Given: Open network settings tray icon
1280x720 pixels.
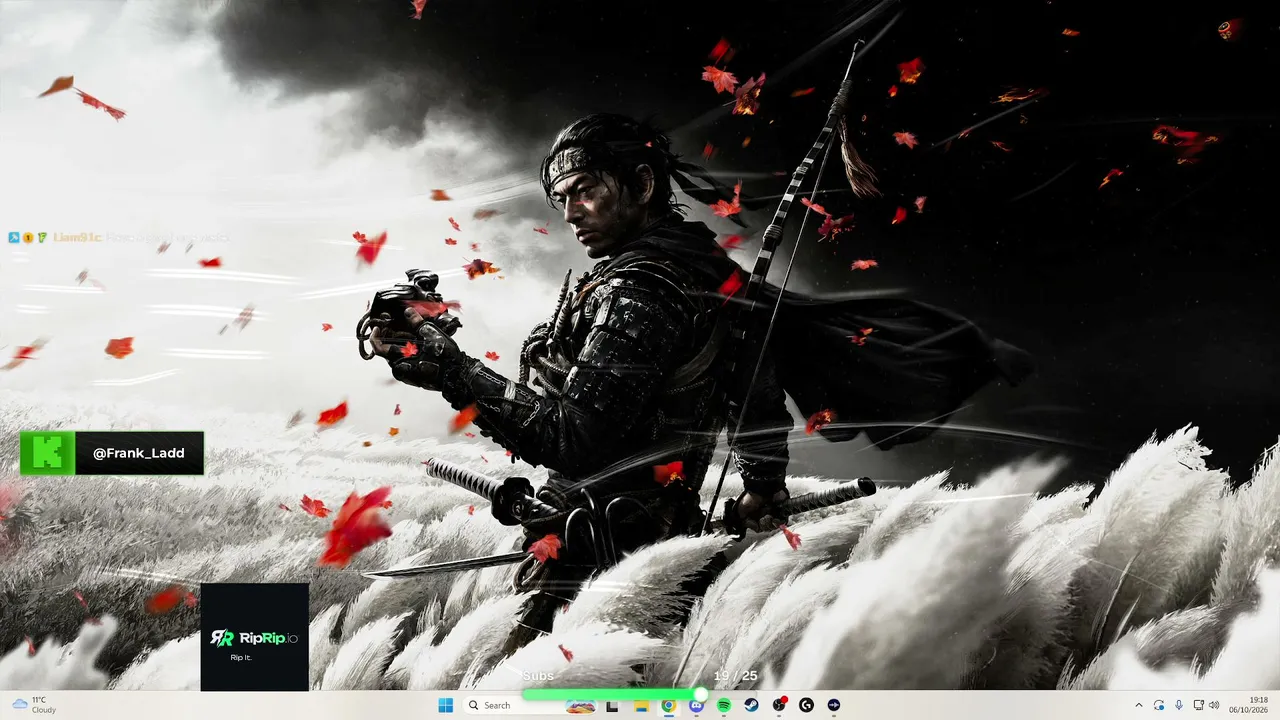Looking at the screenshot, I should tap(1198, 705).
